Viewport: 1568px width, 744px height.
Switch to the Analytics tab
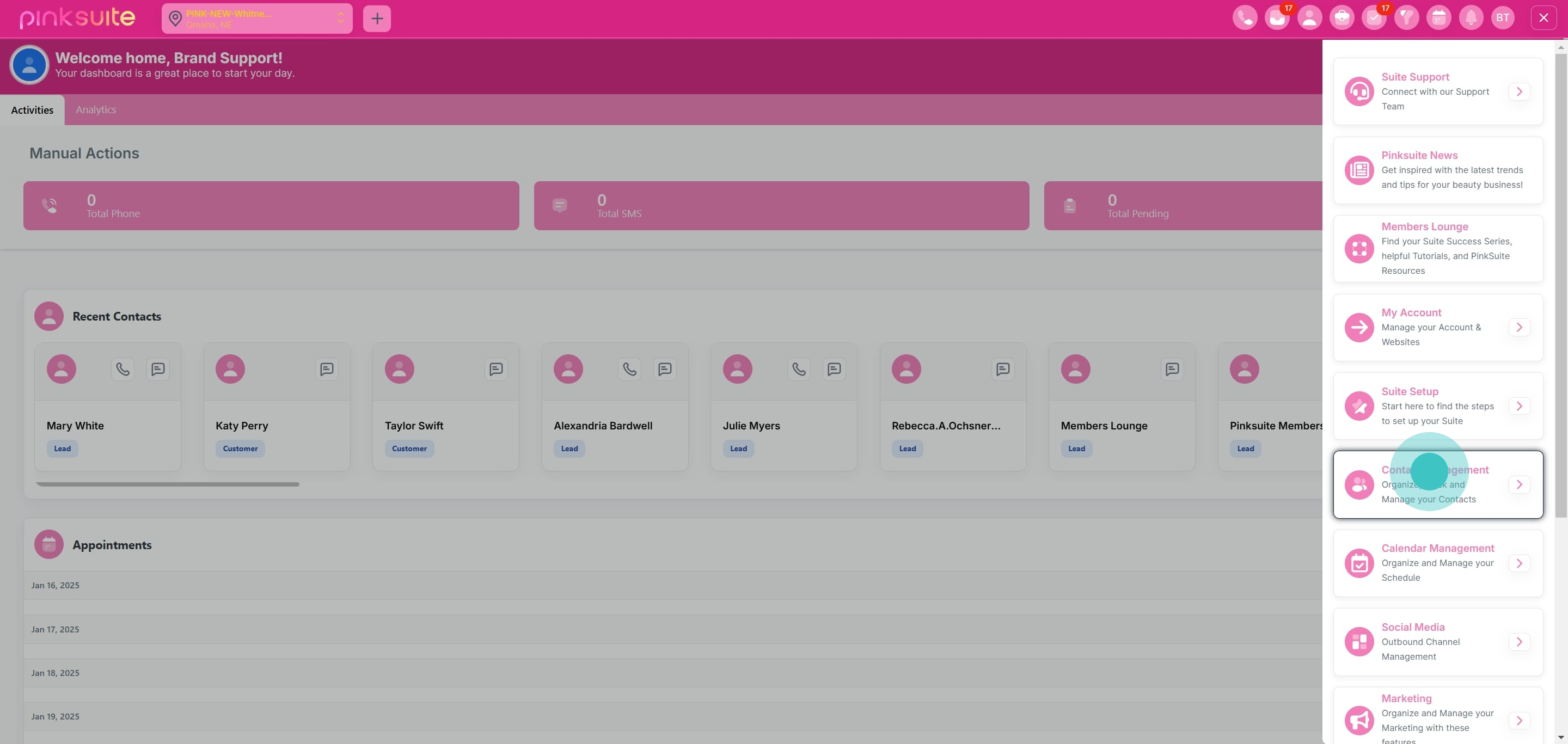[96, 109]
